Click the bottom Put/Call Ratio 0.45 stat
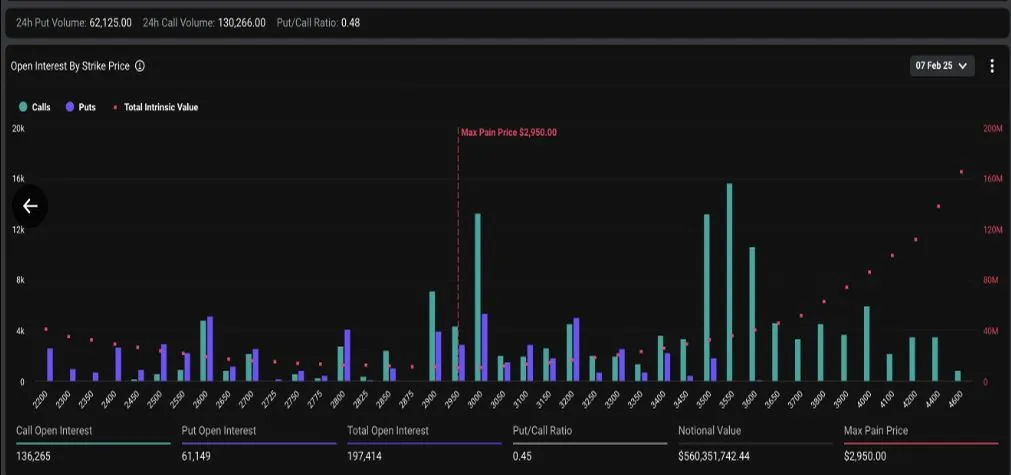Screen dimensions: 1011x475 click(521, 456)
